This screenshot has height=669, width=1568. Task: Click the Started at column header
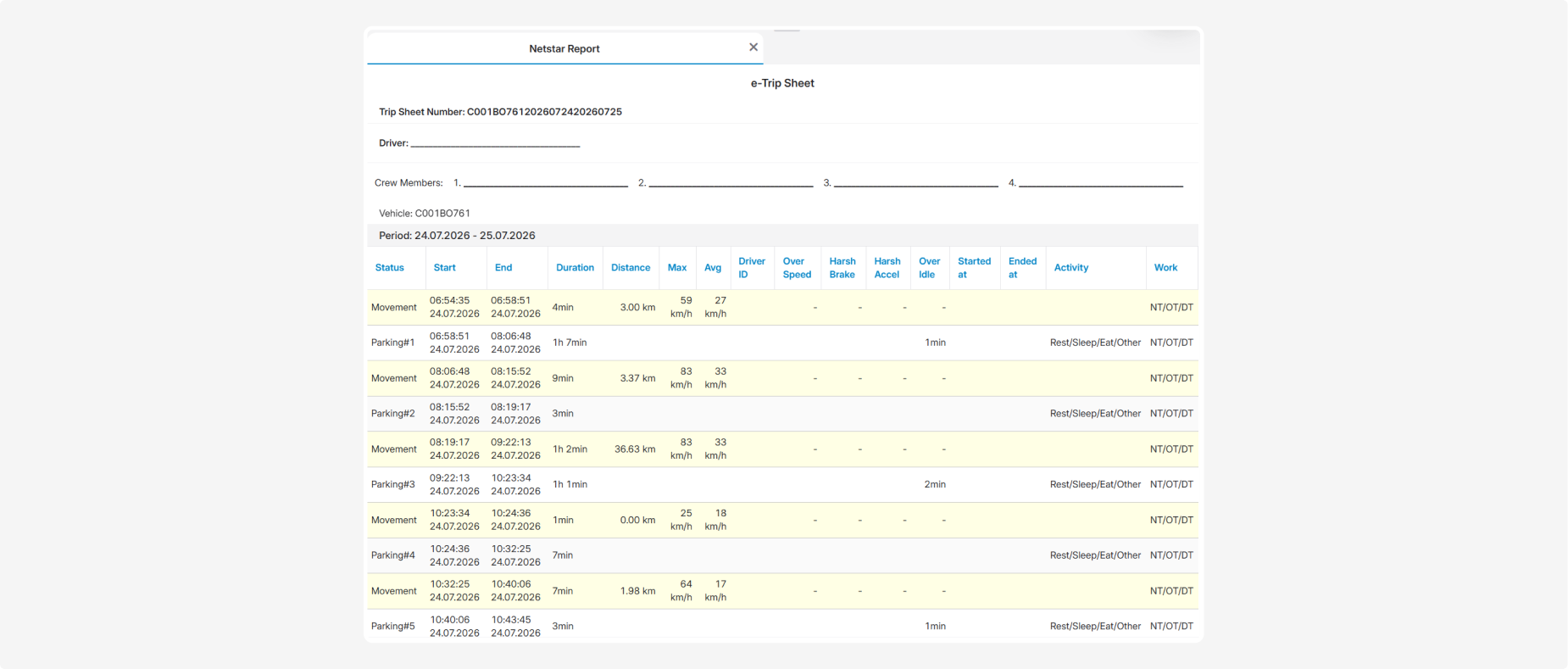click(974, 268)
